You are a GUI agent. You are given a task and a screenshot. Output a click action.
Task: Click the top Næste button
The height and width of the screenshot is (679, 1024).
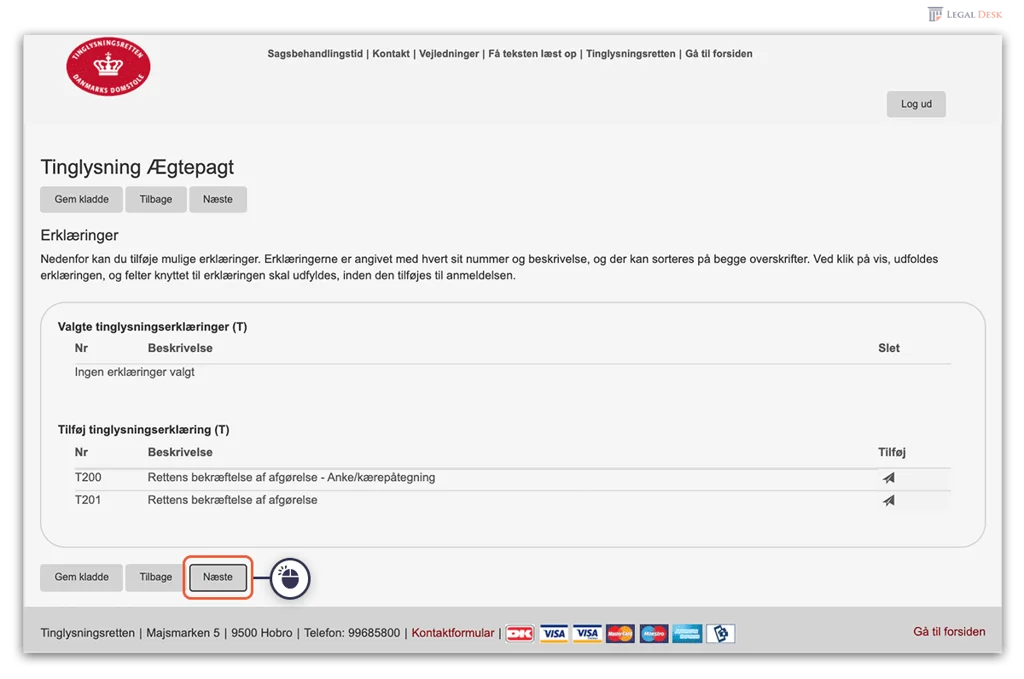coord(217,199)
